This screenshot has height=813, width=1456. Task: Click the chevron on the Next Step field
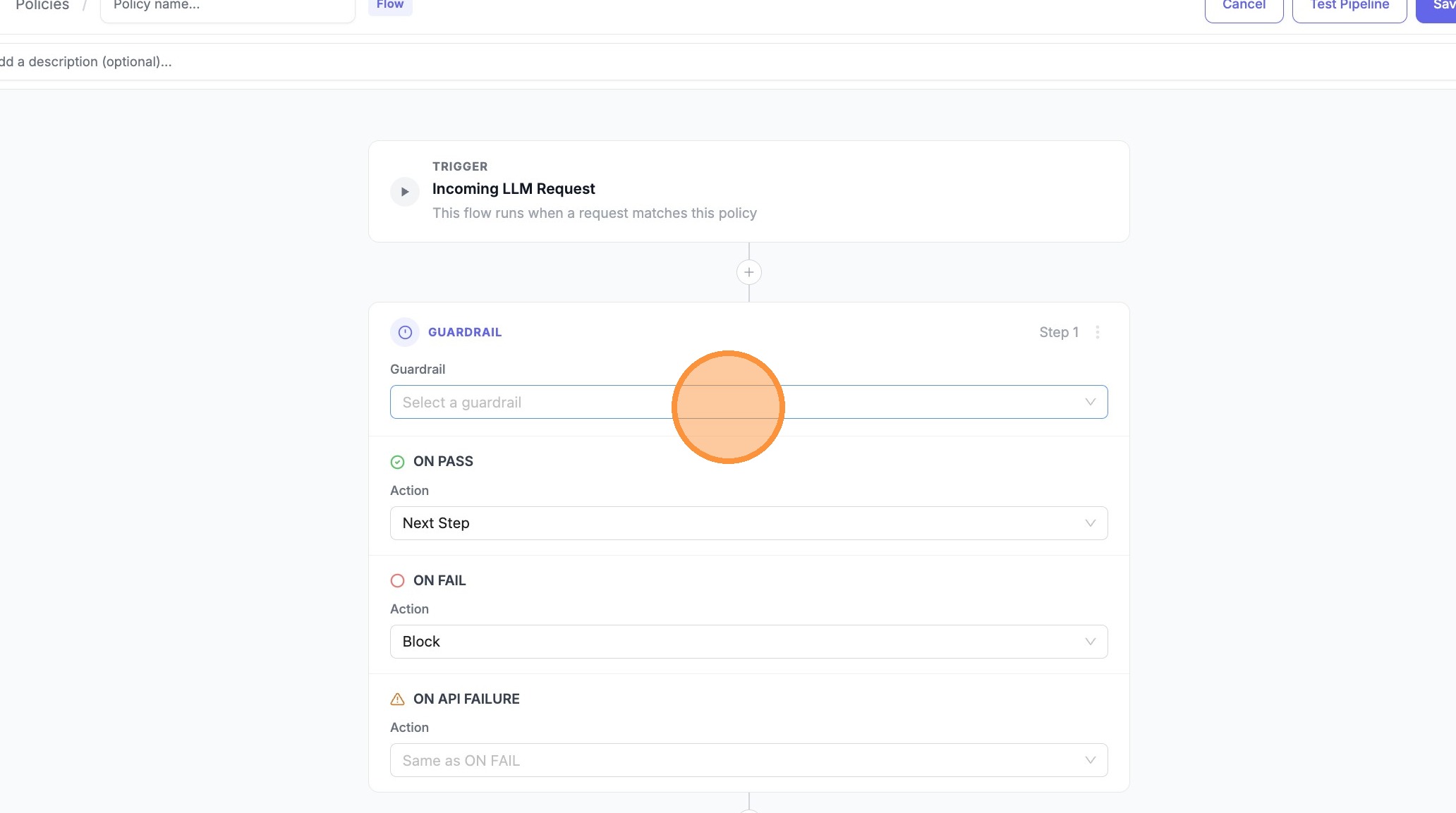point(1091,523)
